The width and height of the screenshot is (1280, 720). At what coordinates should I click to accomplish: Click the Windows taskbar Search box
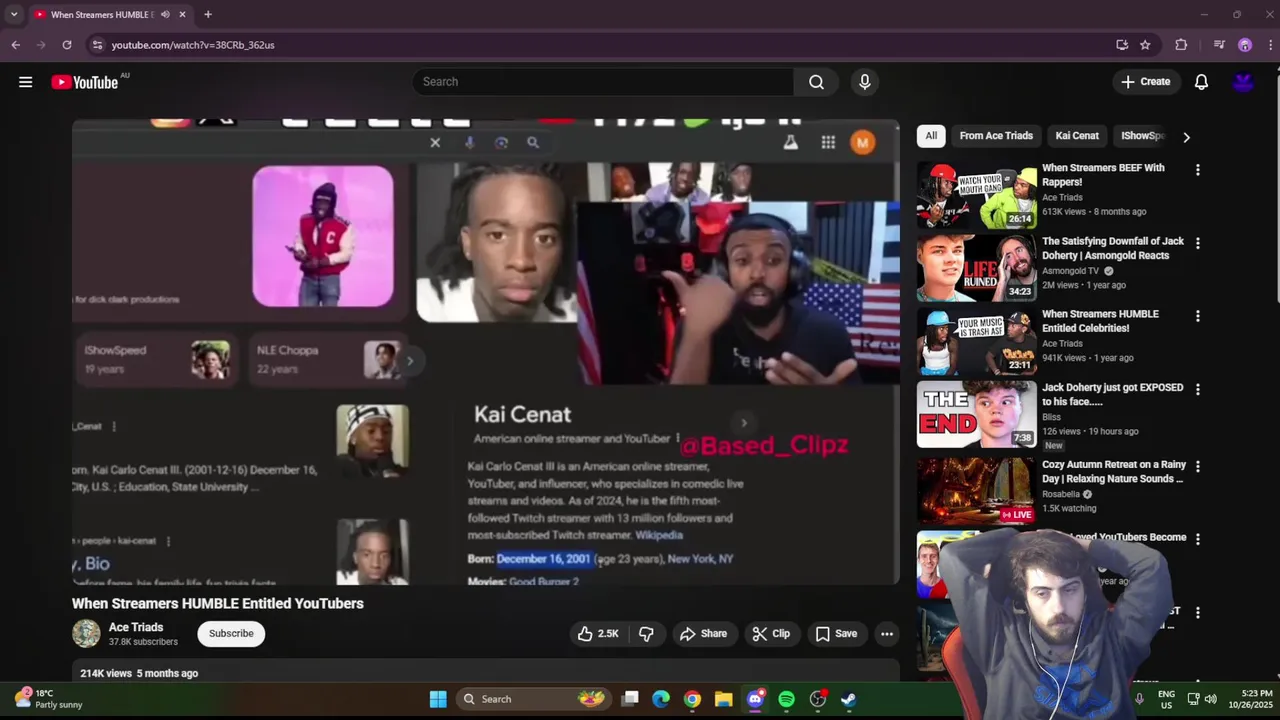[532, 699]
